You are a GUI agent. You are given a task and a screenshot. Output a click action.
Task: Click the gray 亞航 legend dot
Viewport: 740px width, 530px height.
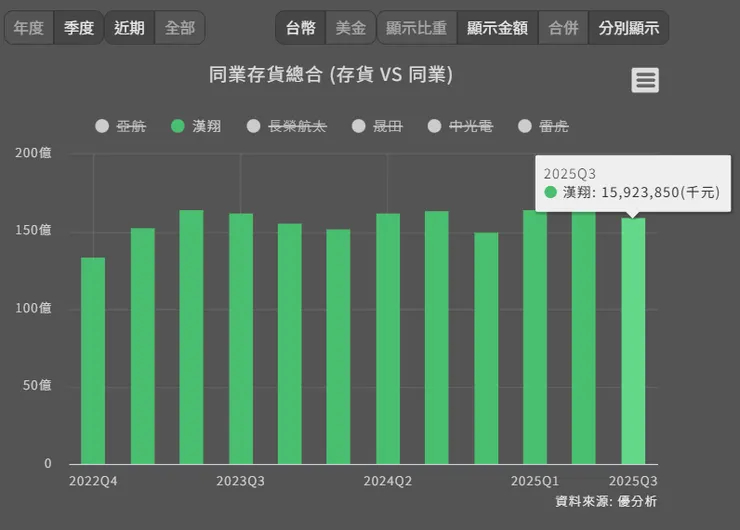(102, 126)
